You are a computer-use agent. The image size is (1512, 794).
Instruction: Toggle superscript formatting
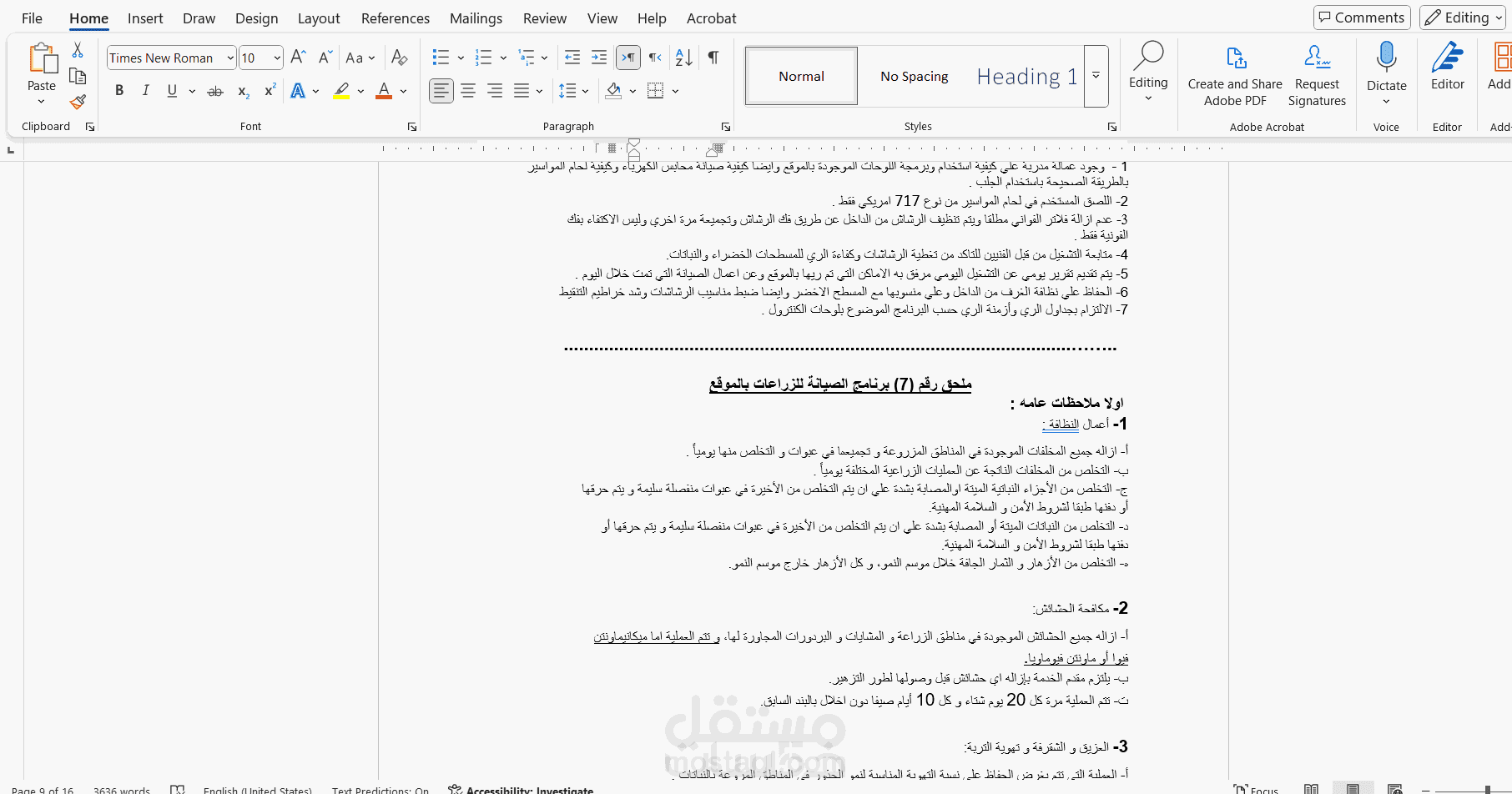pos(270,91)
